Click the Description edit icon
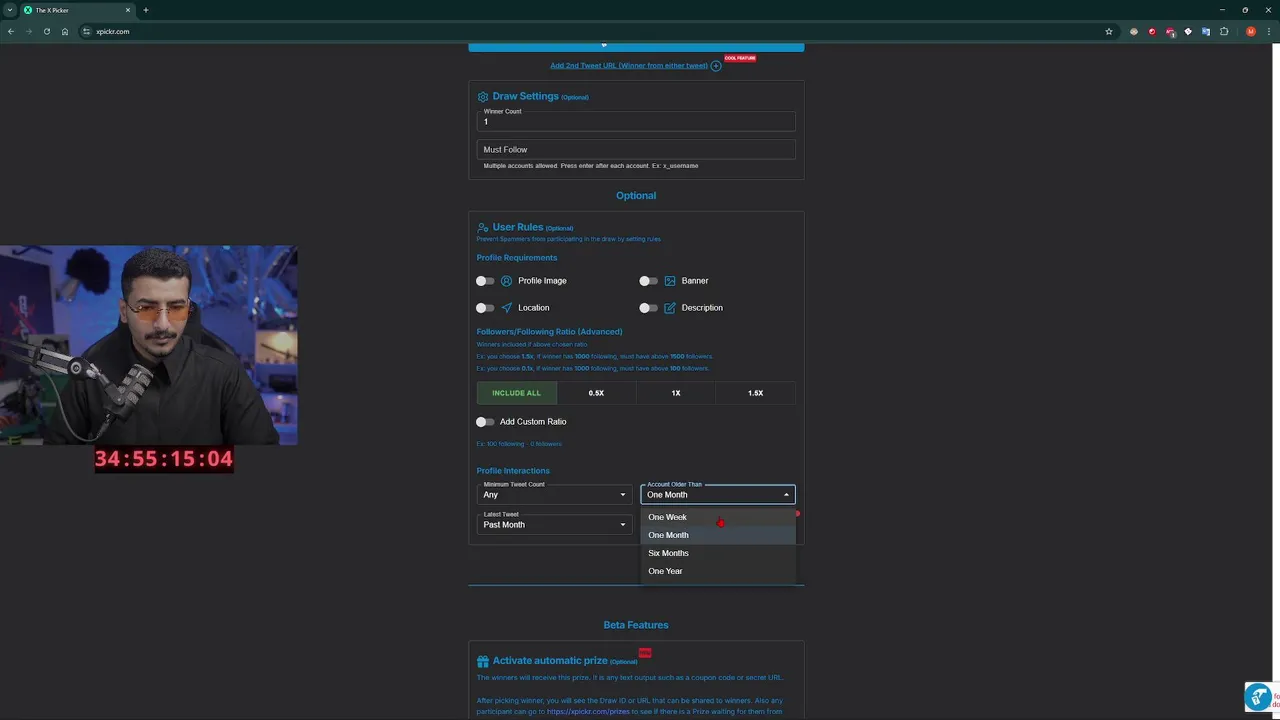The image size is (1280, 720). [670, 308]
